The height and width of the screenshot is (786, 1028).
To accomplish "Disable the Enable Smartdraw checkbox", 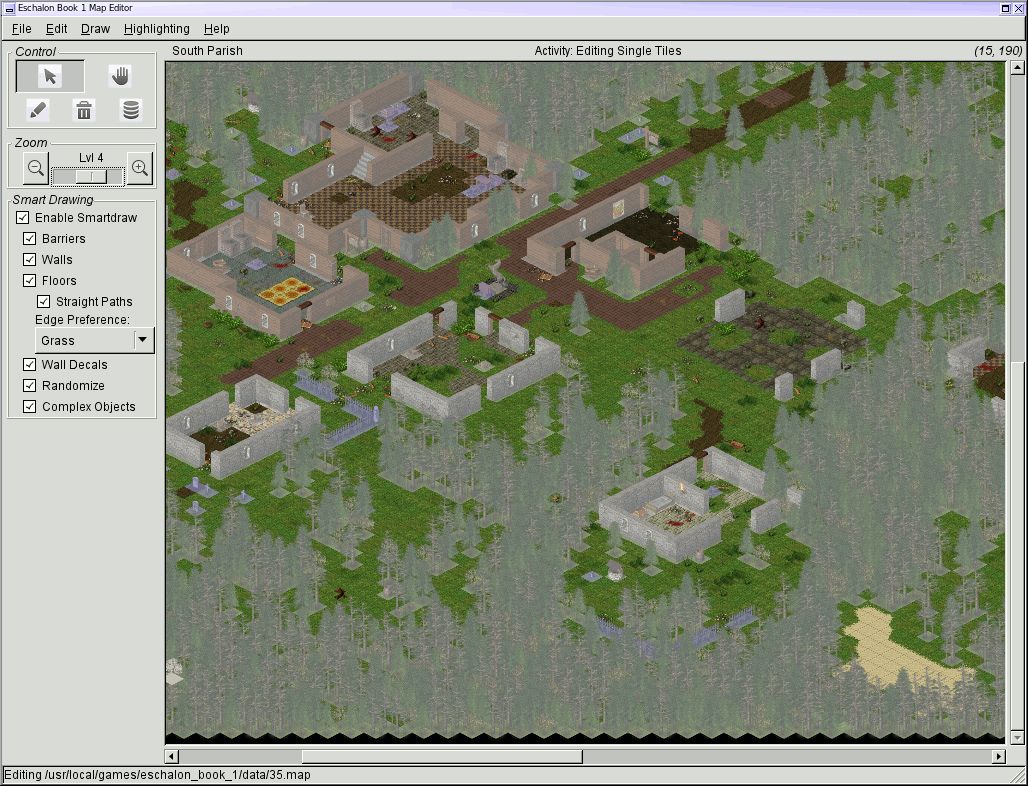I will pos(23,218).
